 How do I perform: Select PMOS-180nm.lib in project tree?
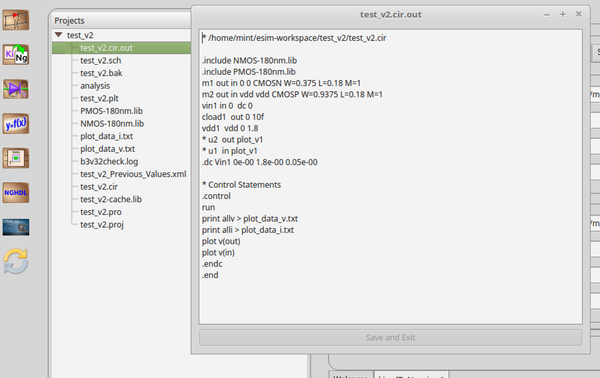click(111, 111)
